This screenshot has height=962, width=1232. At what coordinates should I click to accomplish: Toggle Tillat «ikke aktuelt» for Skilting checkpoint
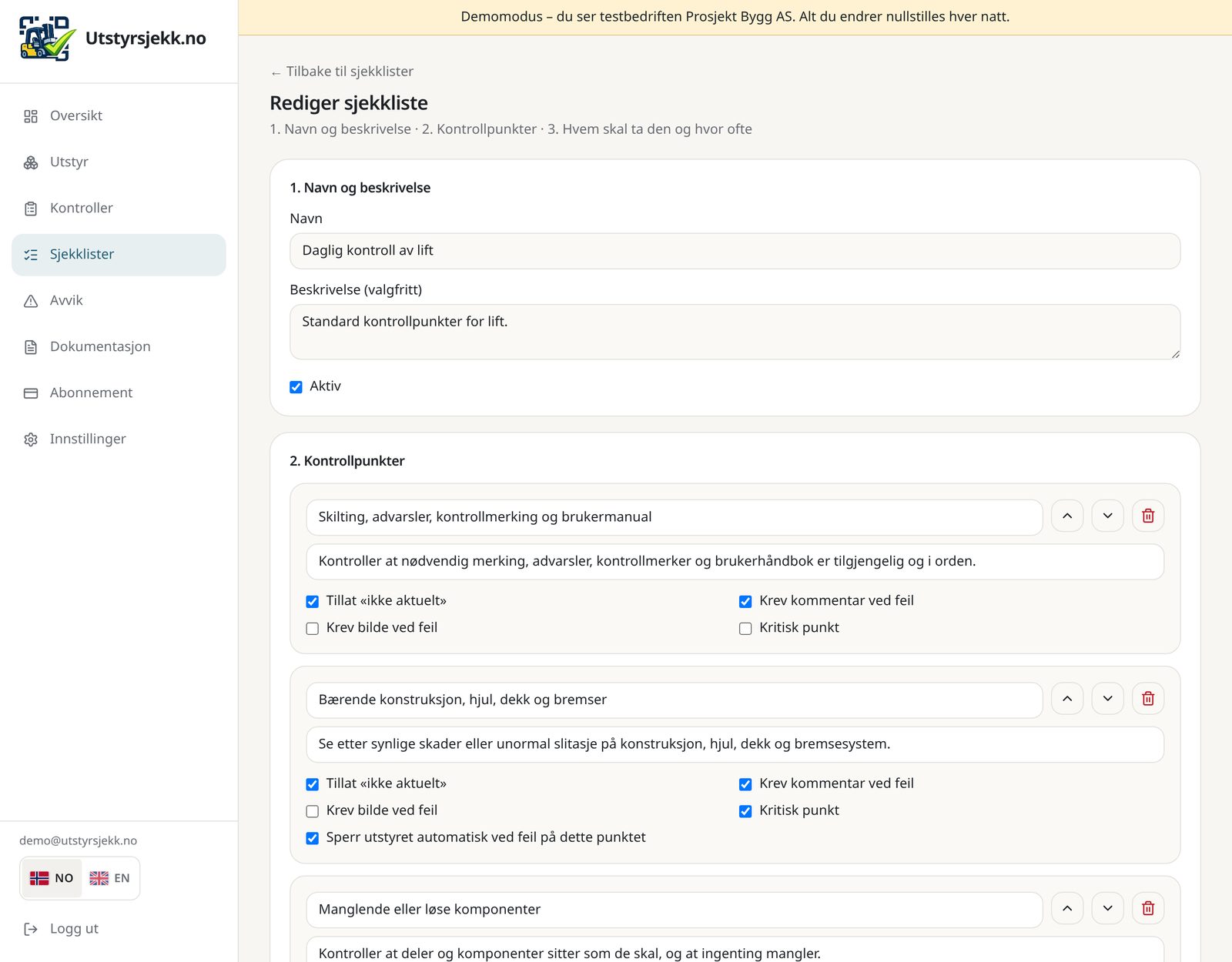(313, 602)
